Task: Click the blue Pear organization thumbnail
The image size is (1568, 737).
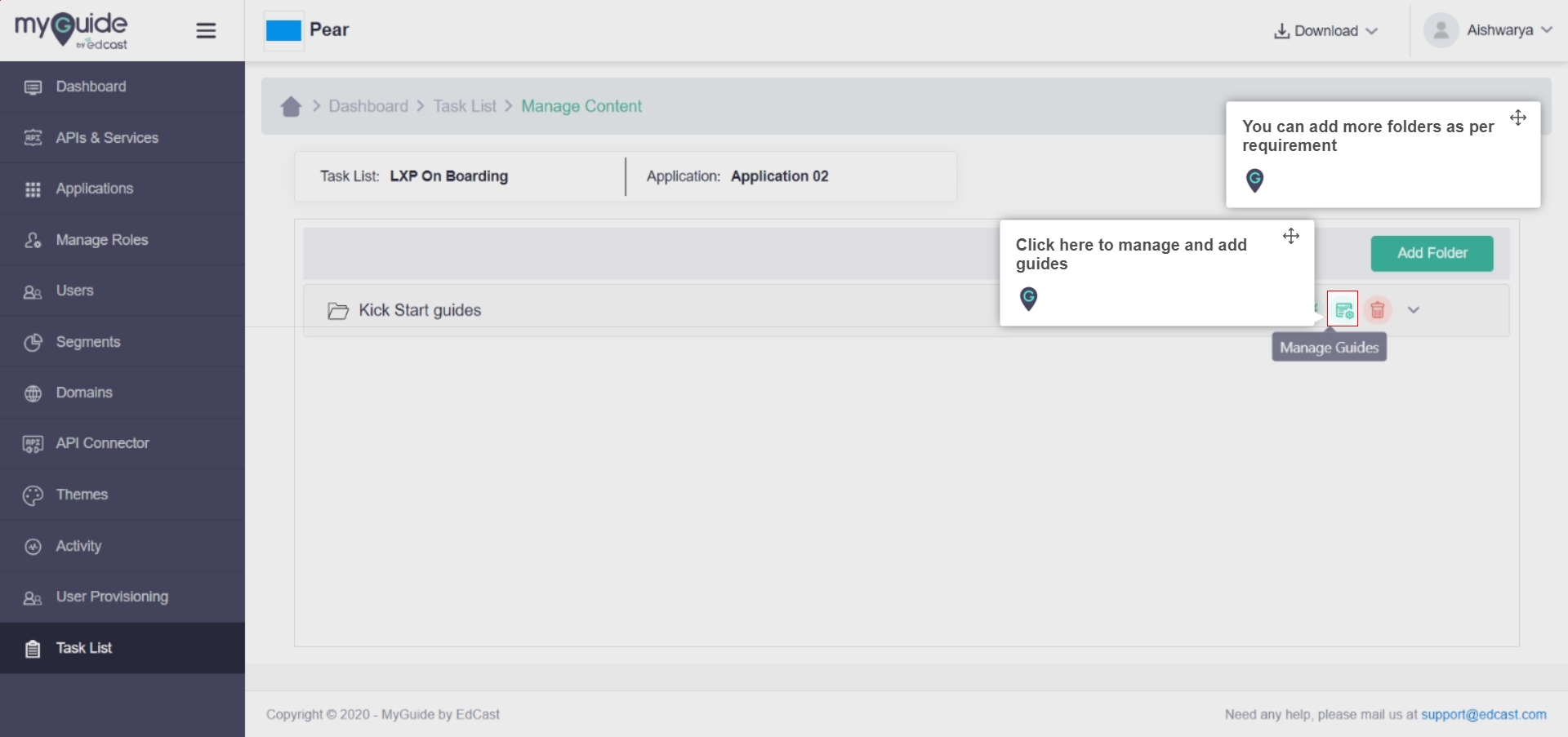Action: click(283, 31)
